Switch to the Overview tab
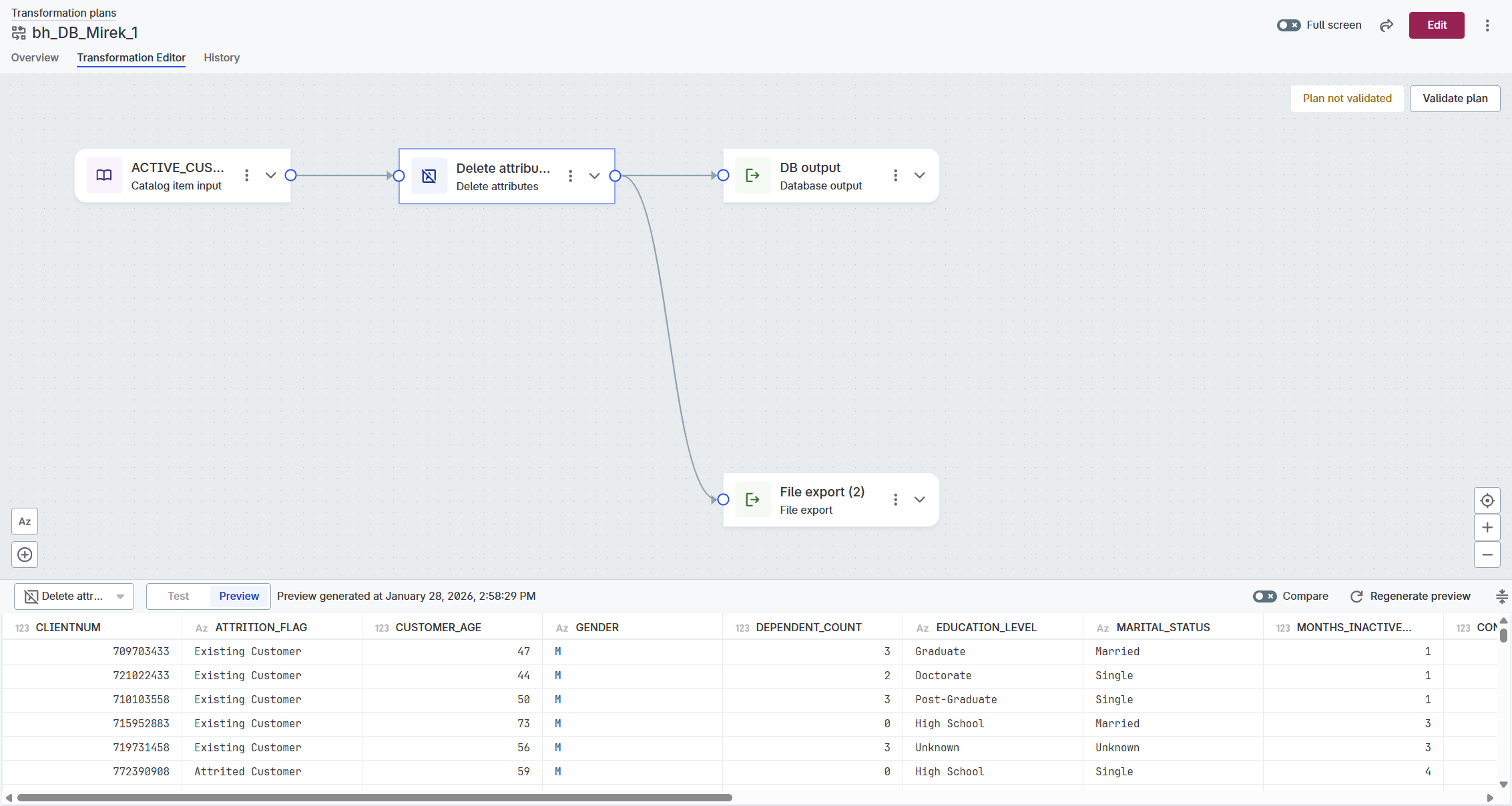Viewport: 1512px width, 806px height. pyautogui.click(x=35, y=57)
